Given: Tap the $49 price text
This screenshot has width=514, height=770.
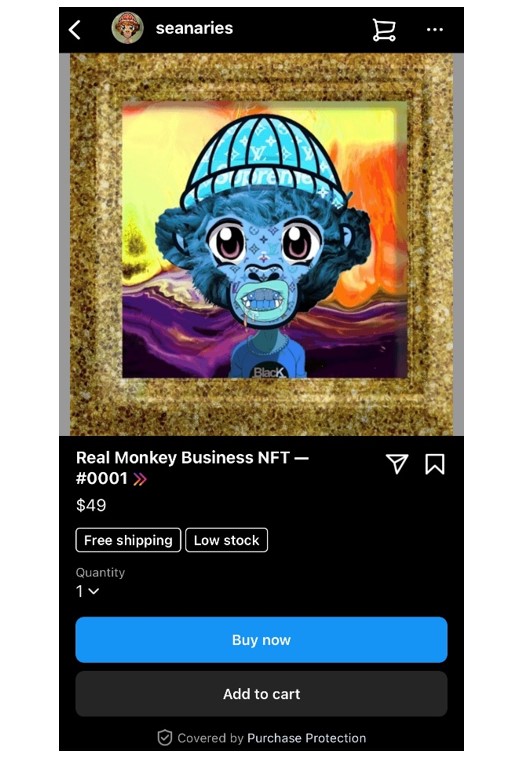Looking at the screenshot, I should tap(91, 505).
